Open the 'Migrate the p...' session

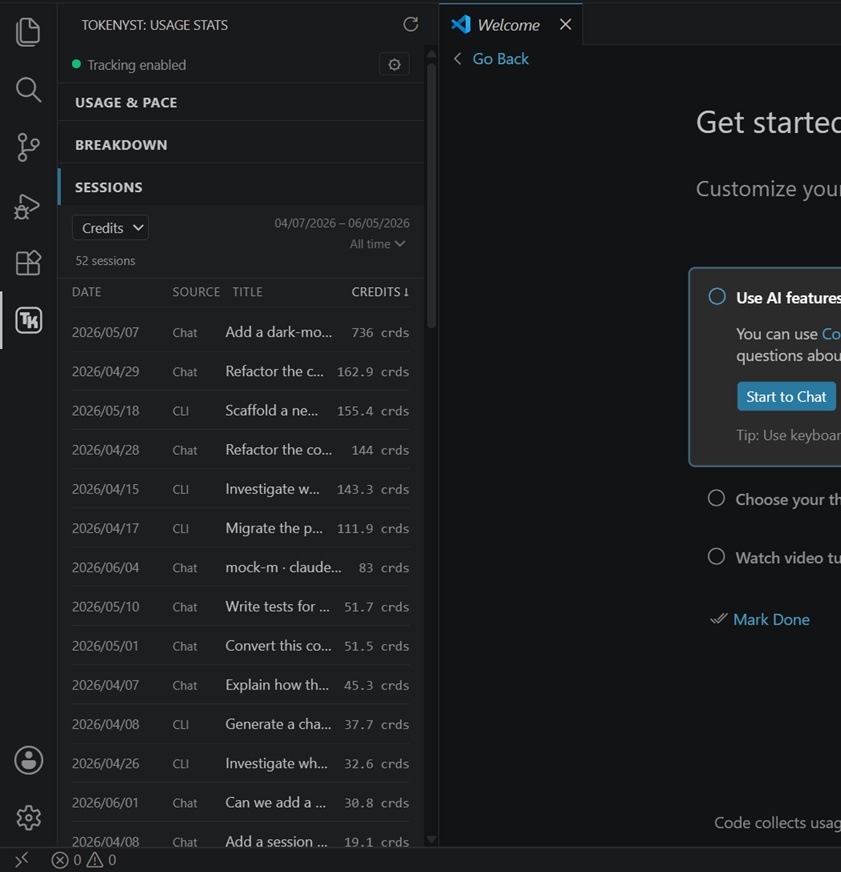240,528
